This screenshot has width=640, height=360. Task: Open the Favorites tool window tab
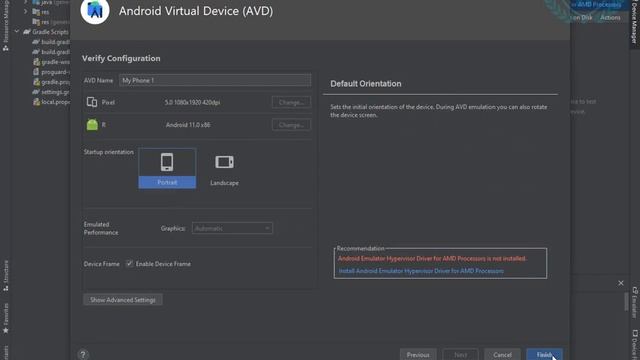tap(6, 318)
